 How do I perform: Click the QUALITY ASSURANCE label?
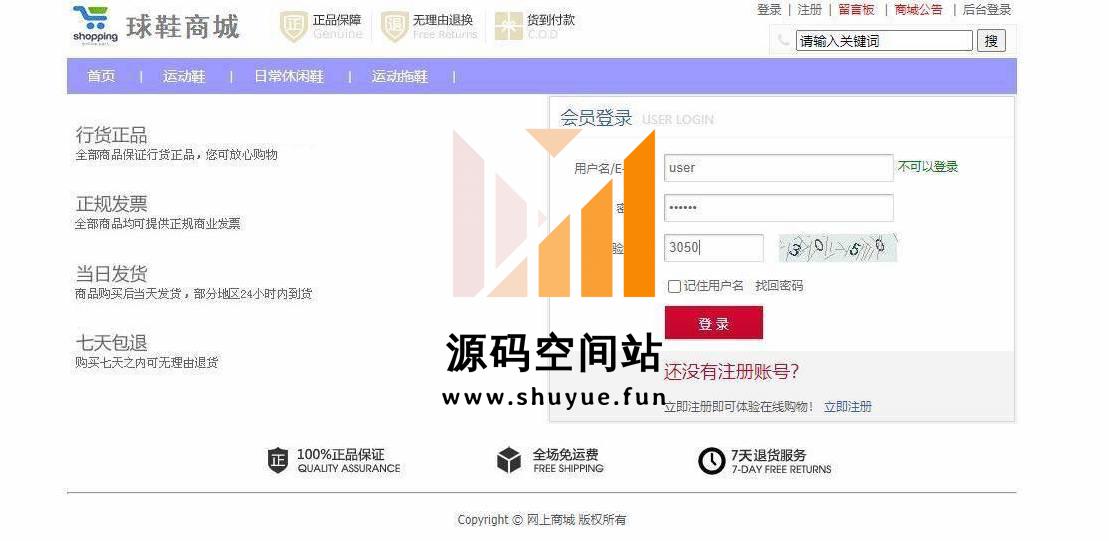349,468
